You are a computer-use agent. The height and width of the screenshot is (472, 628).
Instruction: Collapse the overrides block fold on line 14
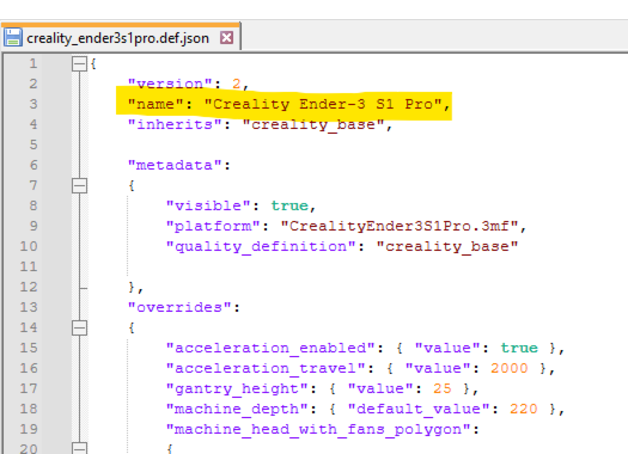[78, 327]
